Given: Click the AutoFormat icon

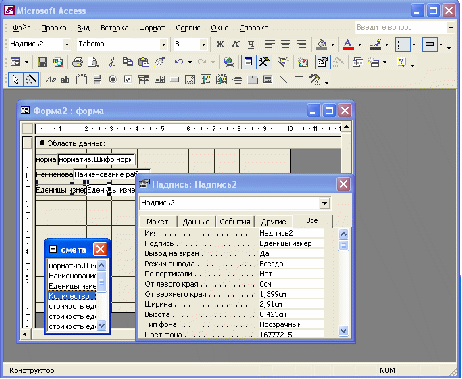Looking at the screenshot, I should pyautogui.click(x=283, y=62).
